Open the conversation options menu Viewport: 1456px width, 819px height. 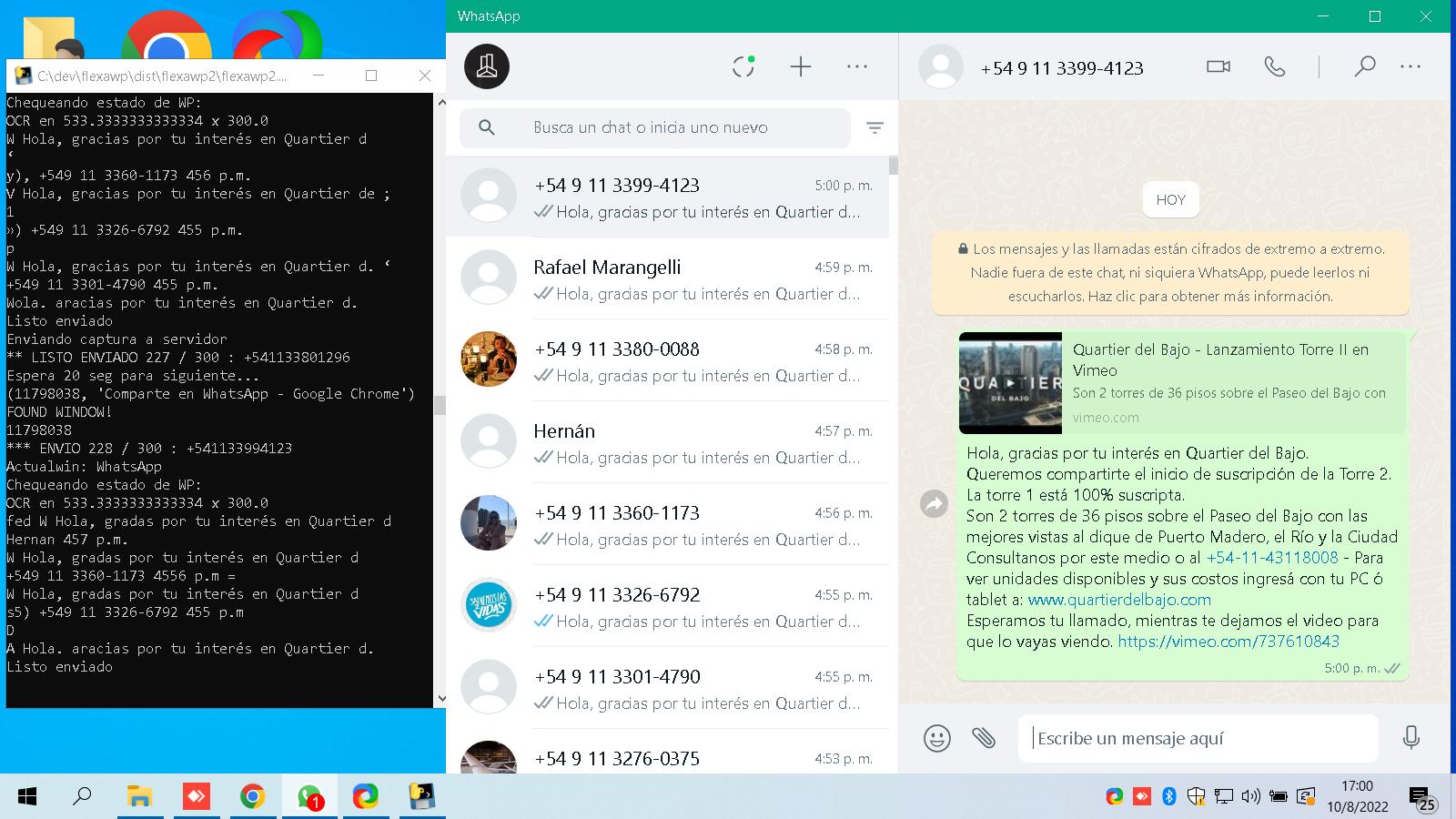click(1410, 66)
